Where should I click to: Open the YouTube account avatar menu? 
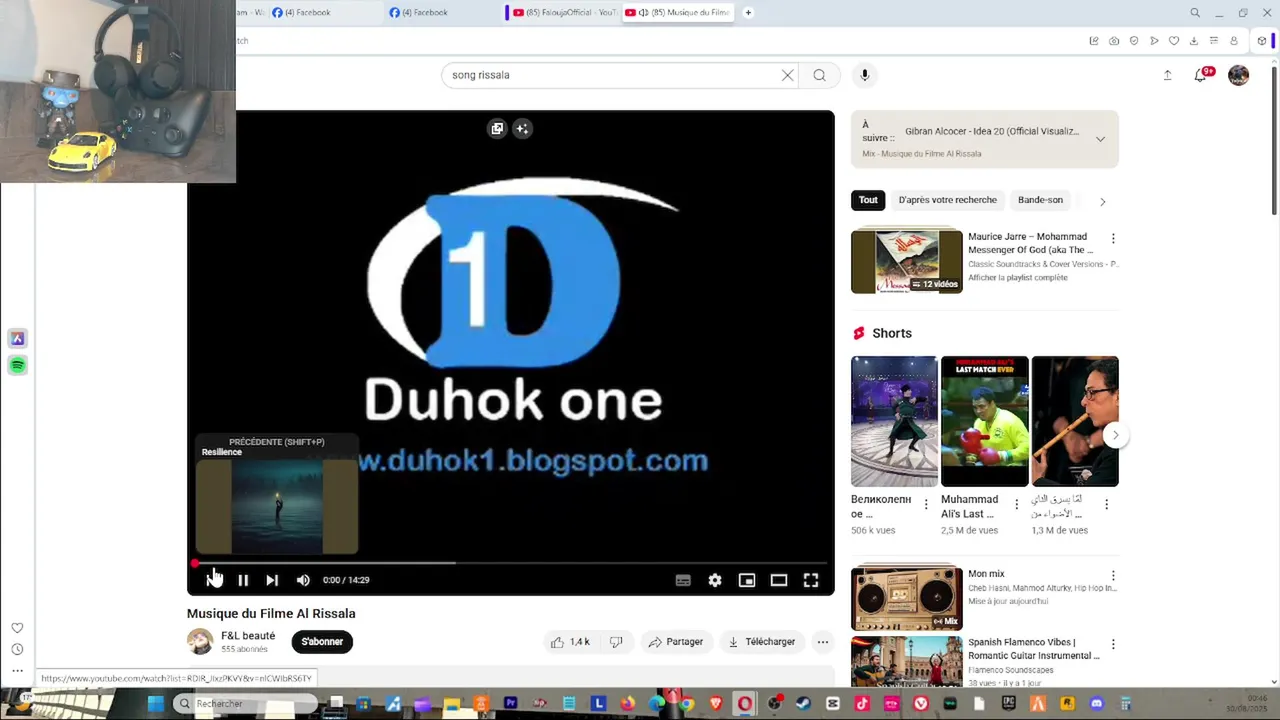click(x=1239, y=75)
